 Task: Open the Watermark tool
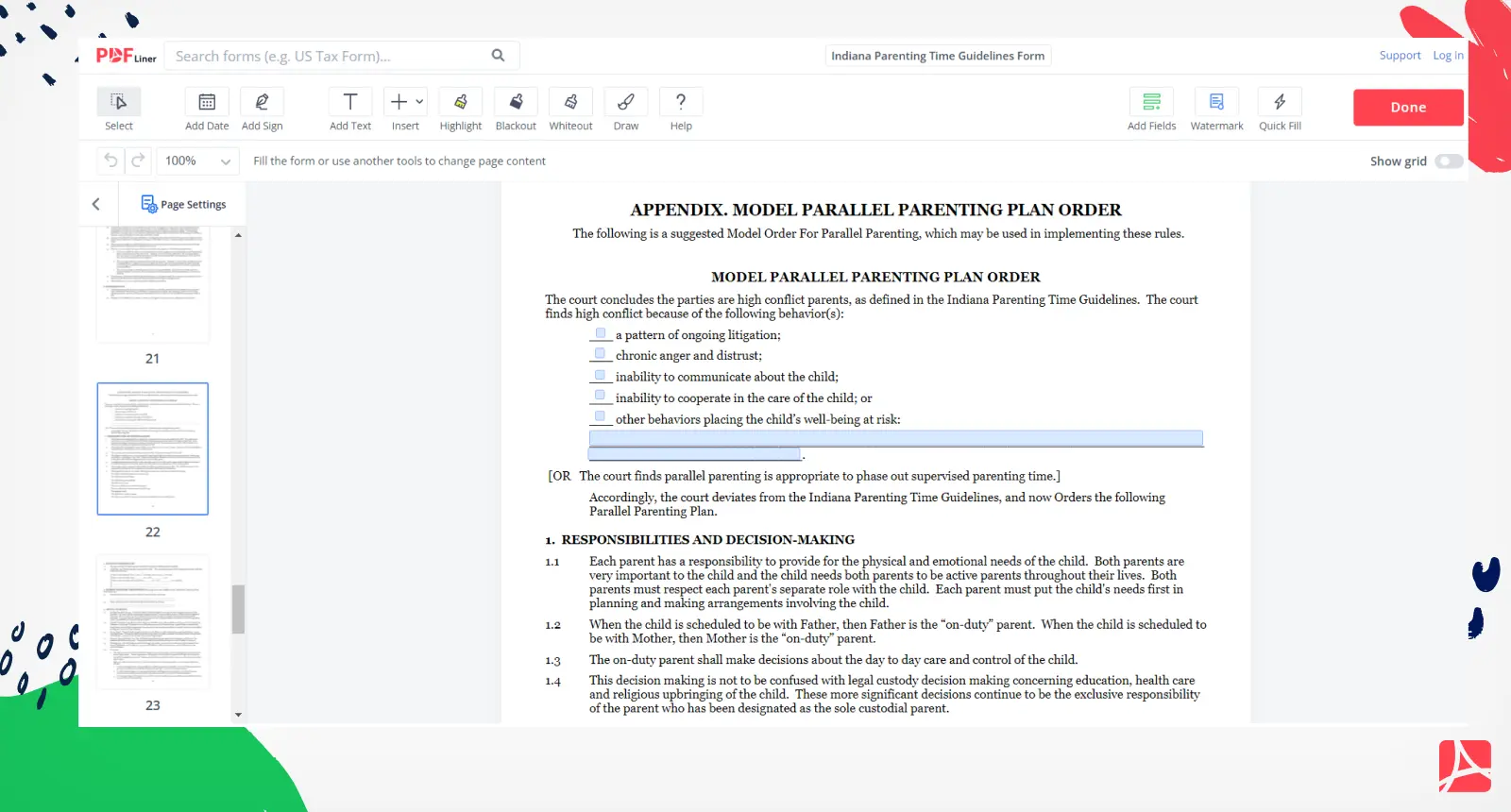[x=1216, y=103]
